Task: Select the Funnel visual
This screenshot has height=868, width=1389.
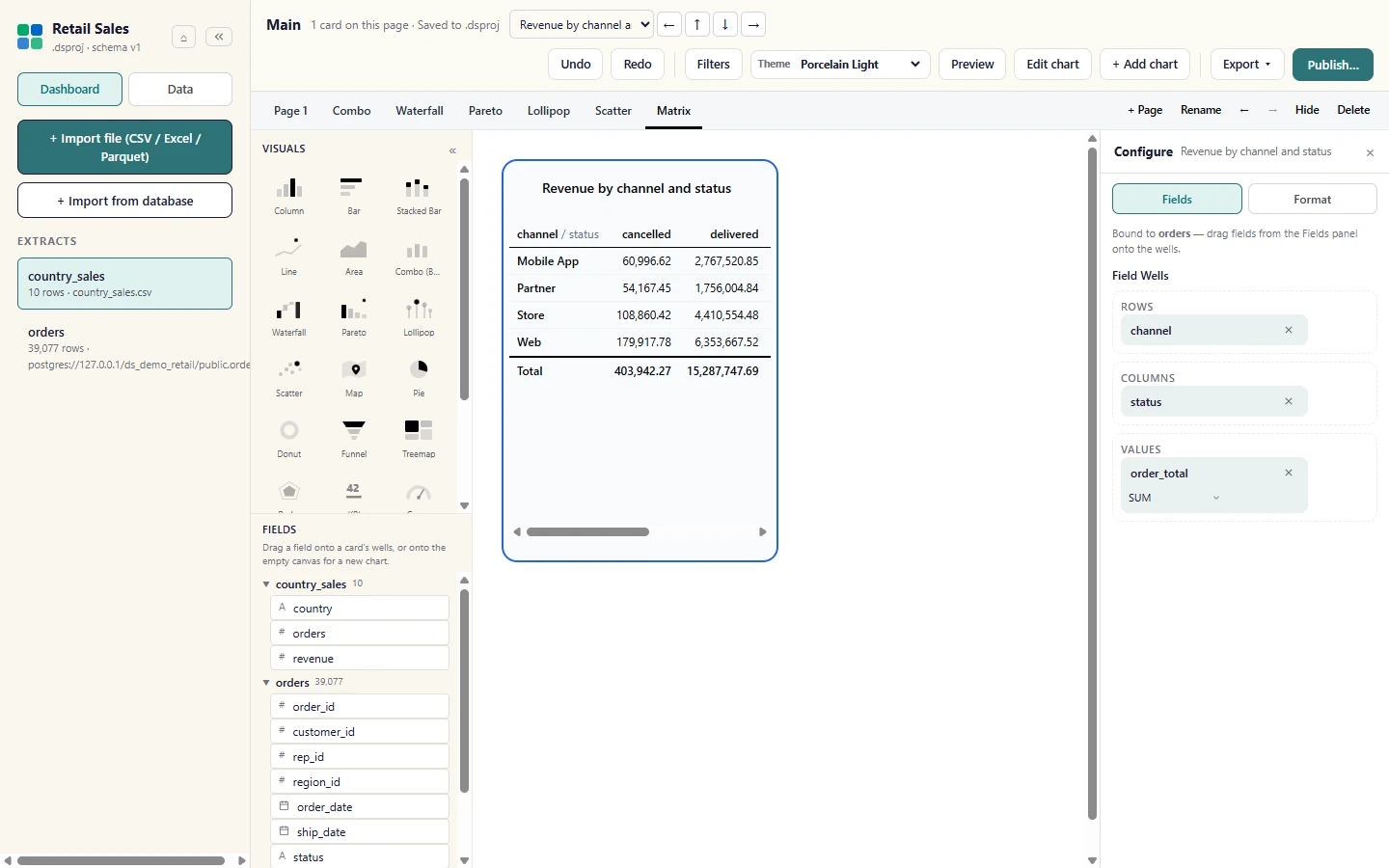Action: (354, 439)
